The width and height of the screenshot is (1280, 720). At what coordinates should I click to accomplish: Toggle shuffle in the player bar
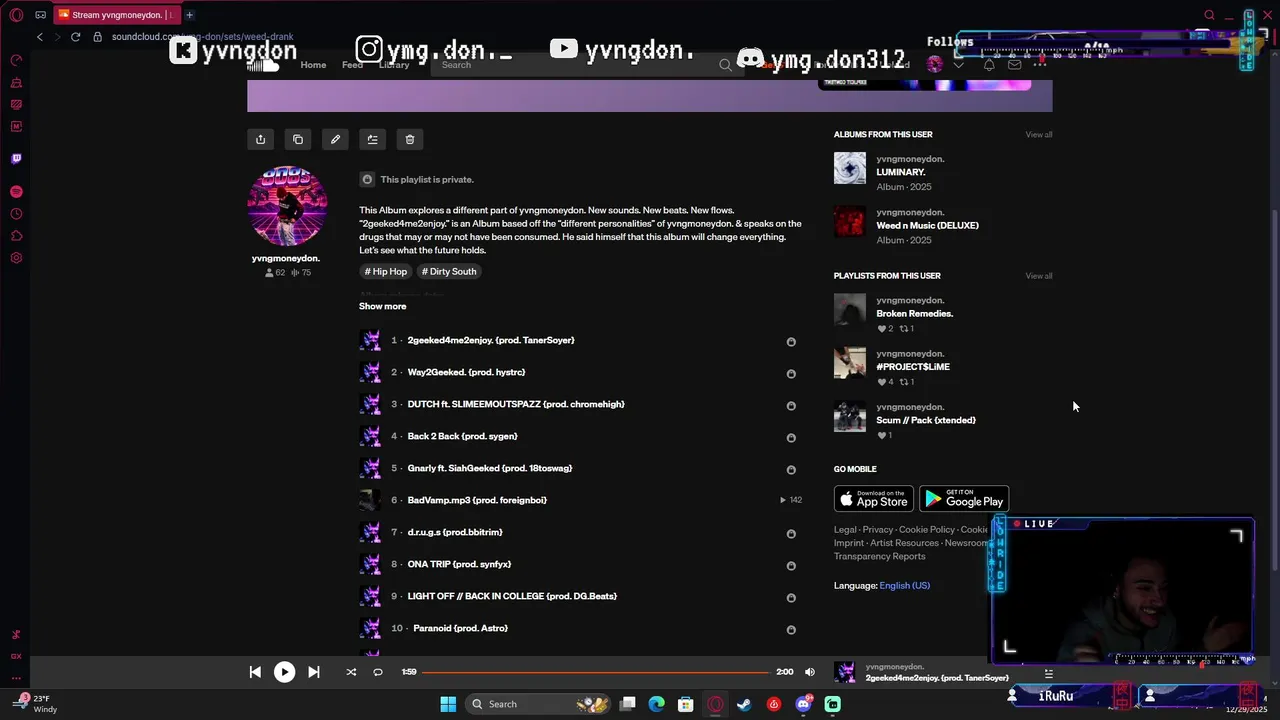(x=351, y=672)
